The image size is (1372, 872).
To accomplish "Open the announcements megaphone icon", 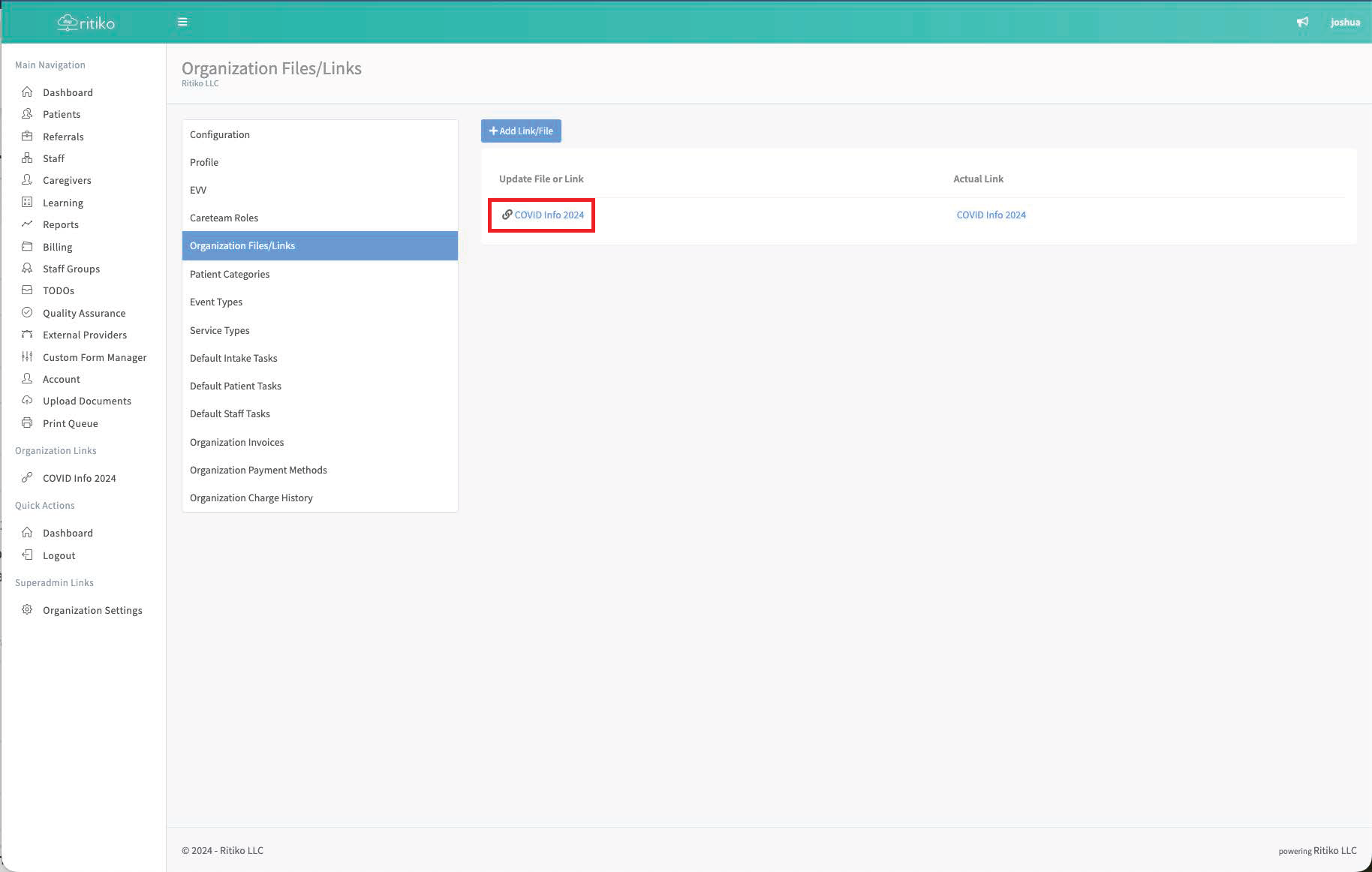I will [1302, 22].
